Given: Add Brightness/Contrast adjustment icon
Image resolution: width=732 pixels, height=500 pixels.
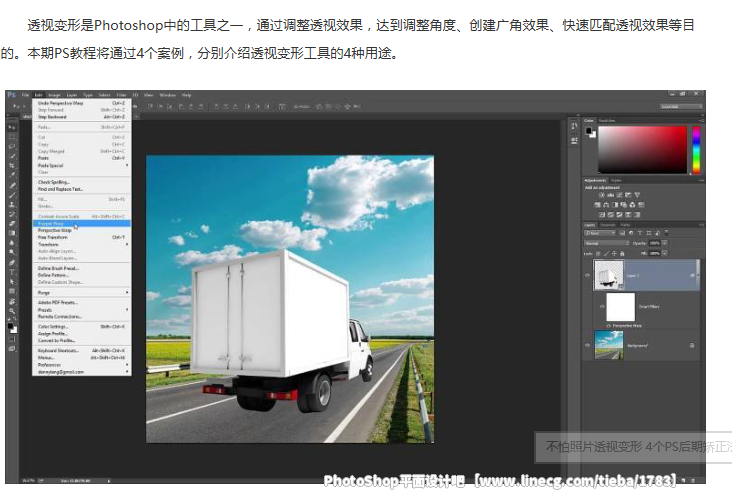Looking at the screenshot, I should [602, 195].
